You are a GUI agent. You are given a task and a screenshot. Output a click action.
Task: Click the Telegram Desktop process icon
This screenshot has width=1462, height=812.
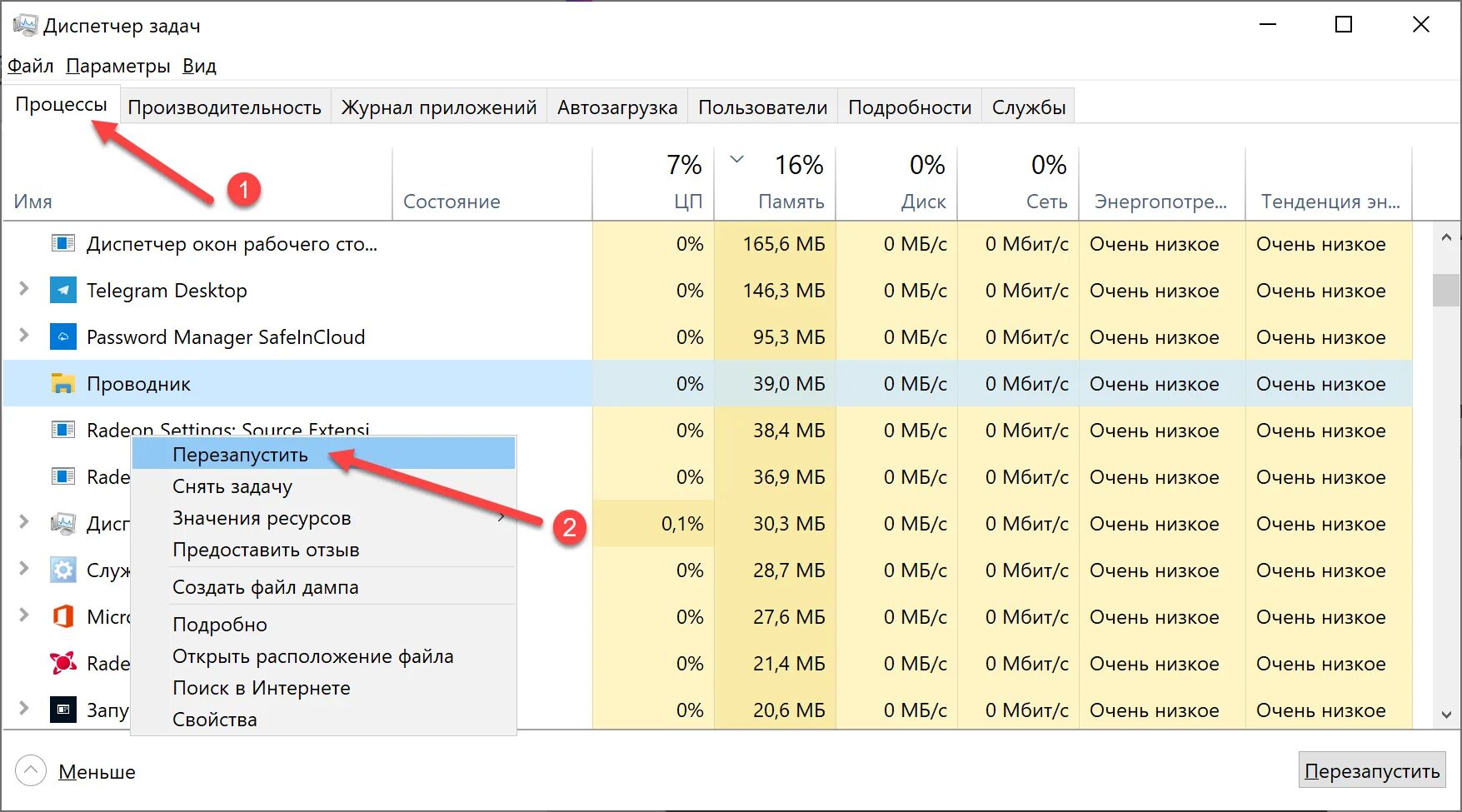point(63,291)
